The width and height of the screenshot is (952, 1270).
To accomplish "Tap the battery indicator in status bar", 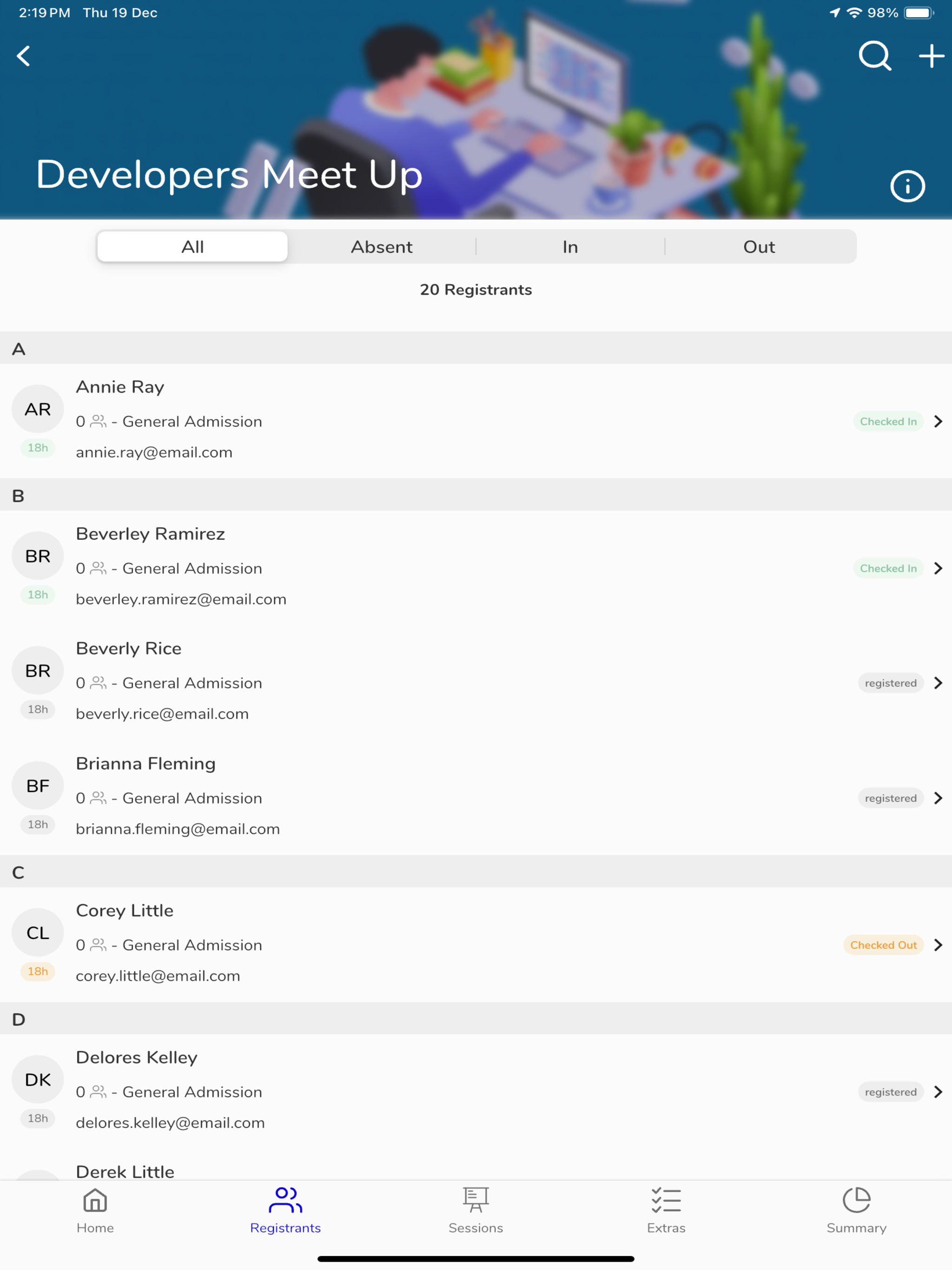I will point(919,13).
